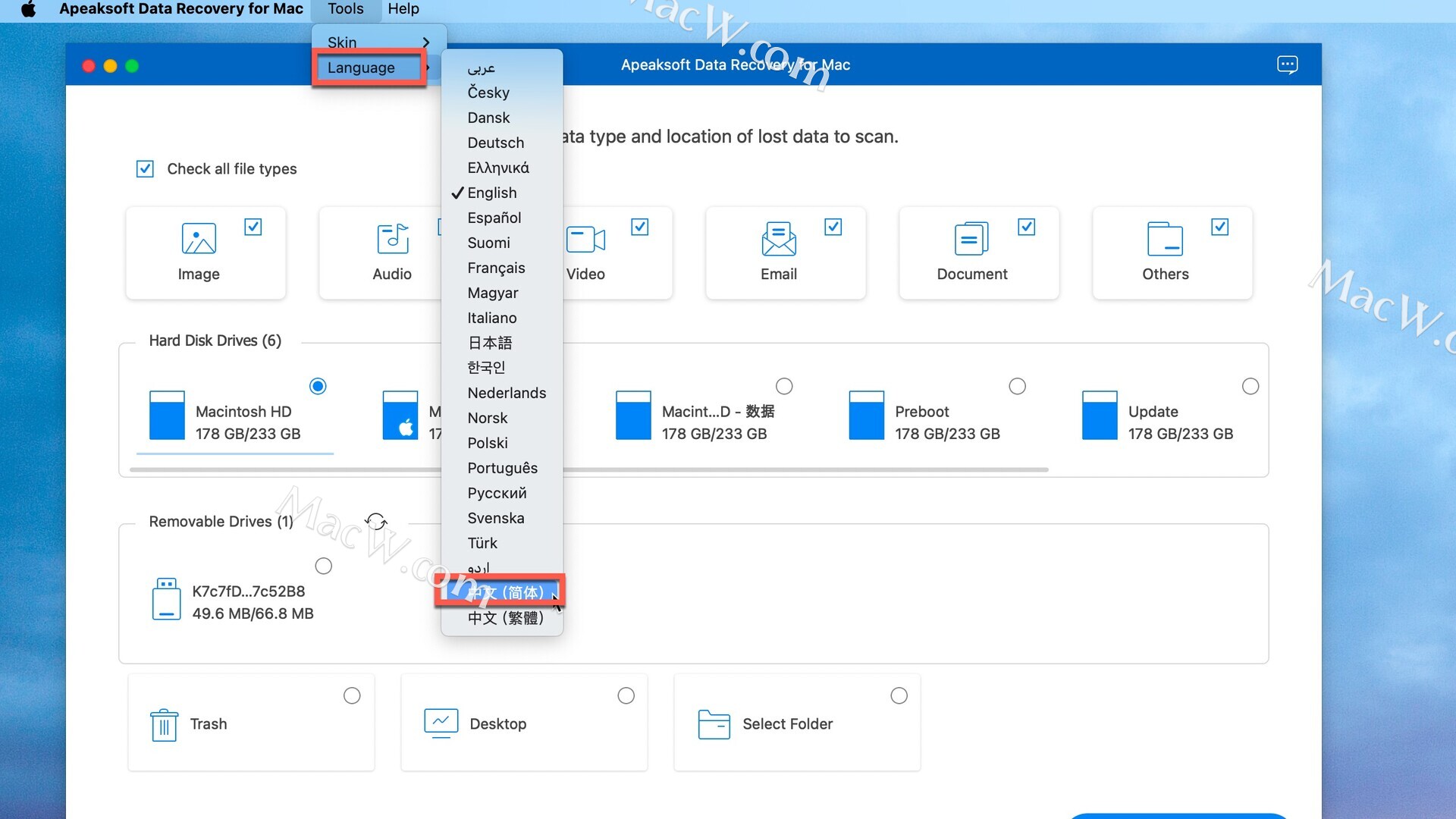This screenshot has width=1456, height=819.
Task: Select the Update drive radio button
Action: click(1250, 386)
